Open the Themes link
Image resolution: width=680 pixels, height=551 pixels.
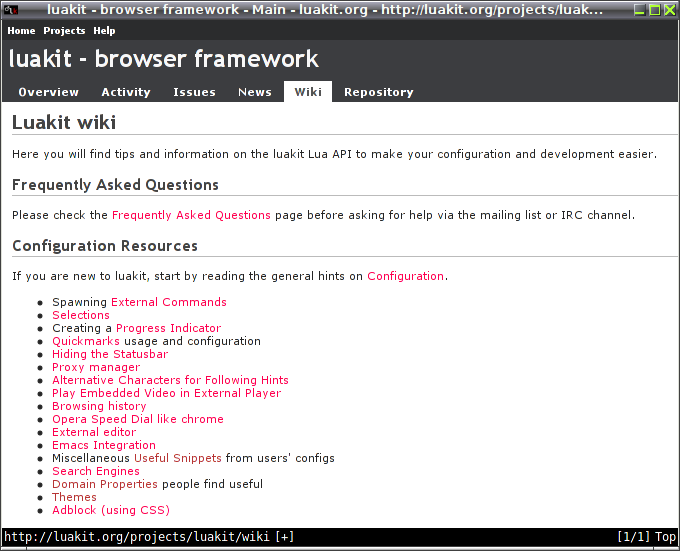coord(74,497)
